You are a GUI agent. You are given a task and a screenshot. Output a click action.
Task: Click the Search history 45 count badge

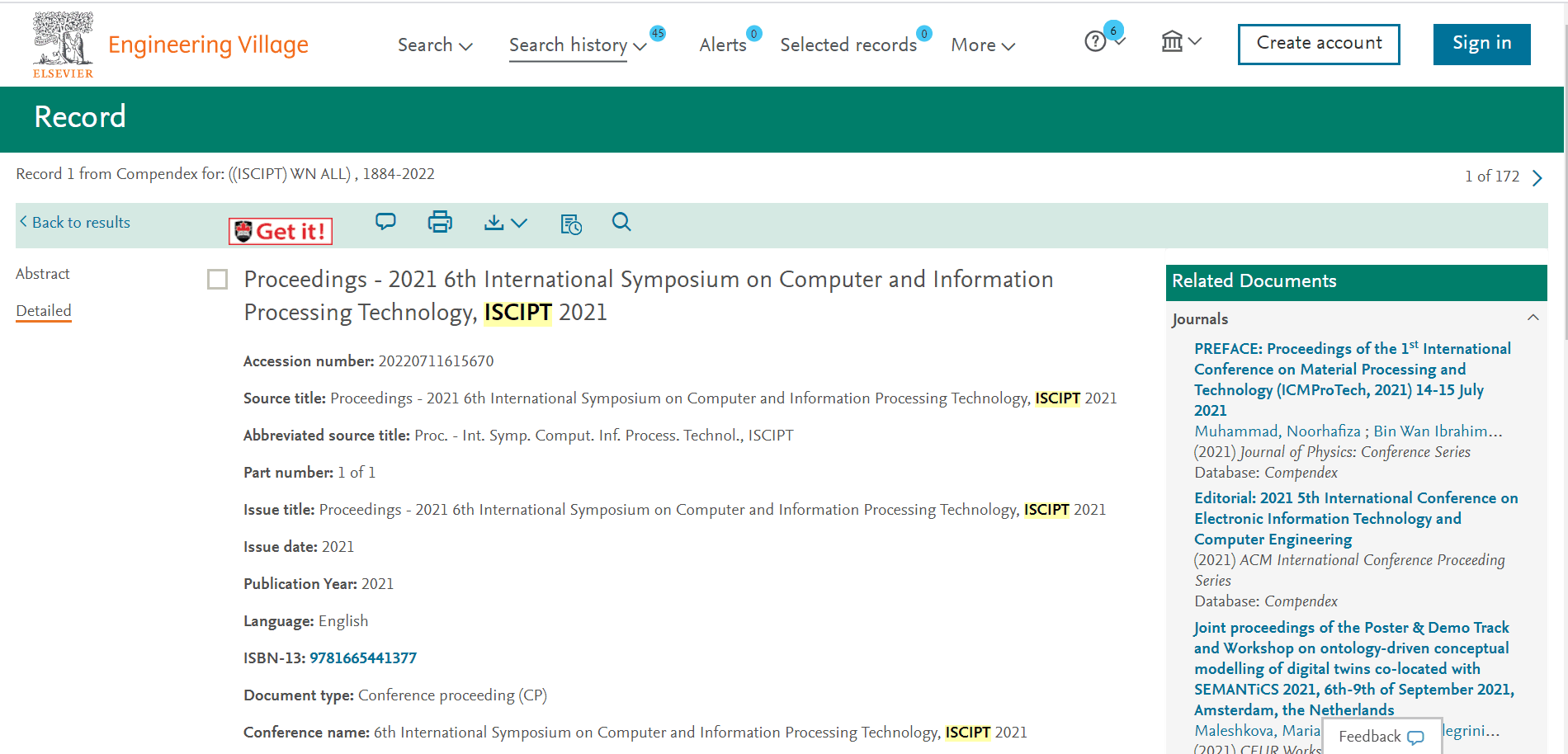click(x=658, y=34)
